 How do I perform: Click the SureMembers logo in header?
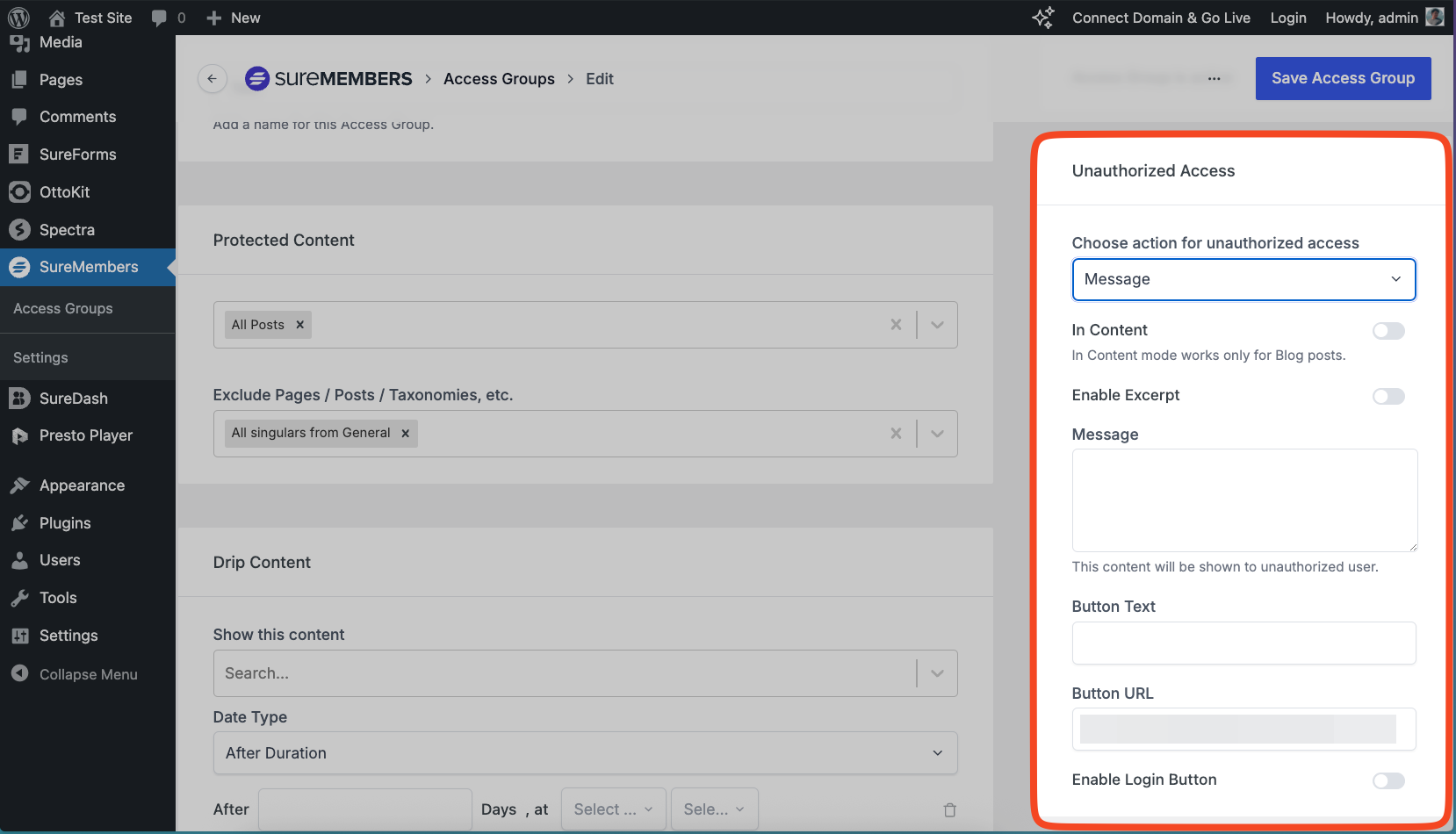pos(328,79)
